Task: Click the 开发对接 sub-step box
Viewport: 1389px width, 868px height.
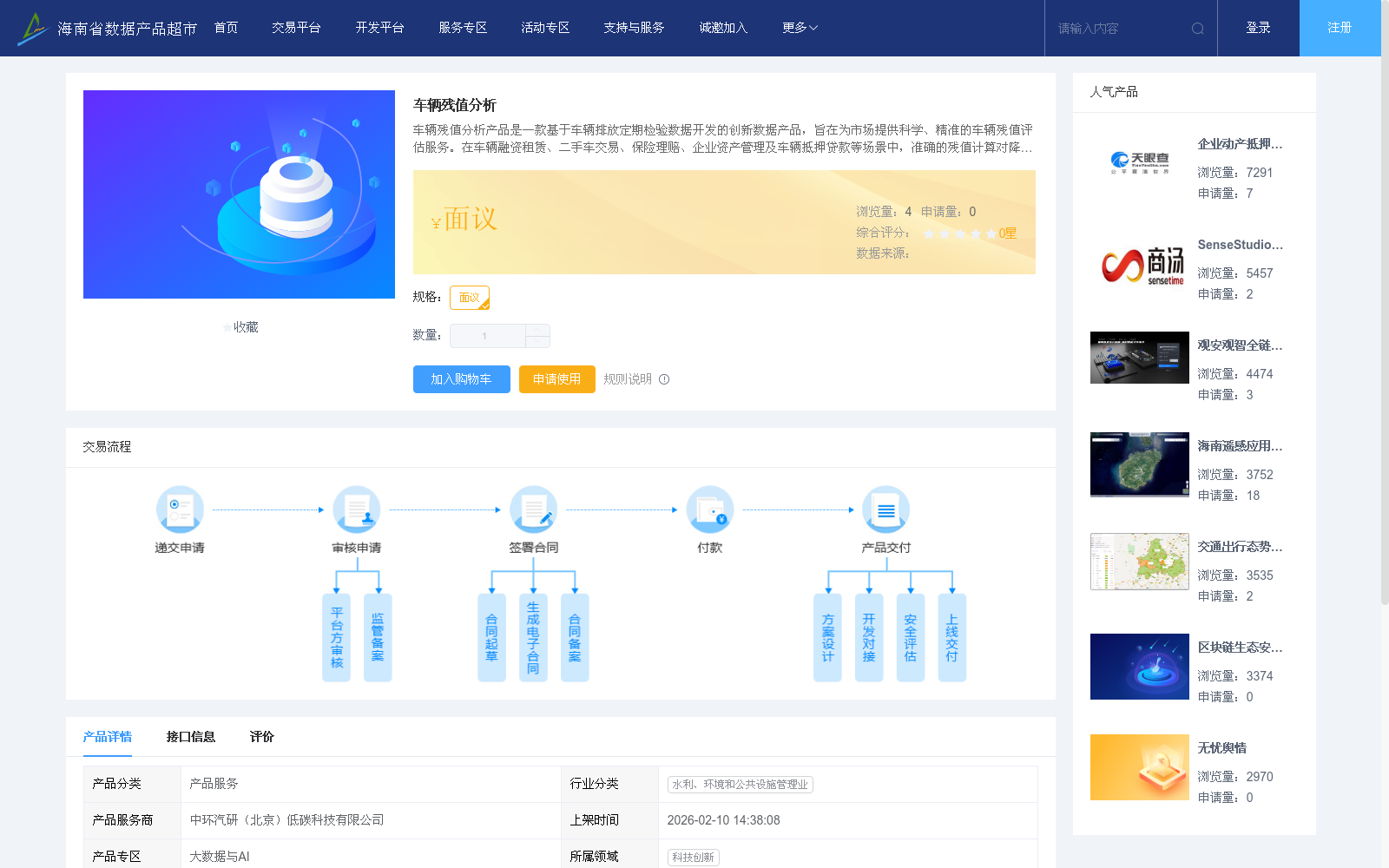Action: click(x=869, y=637)
